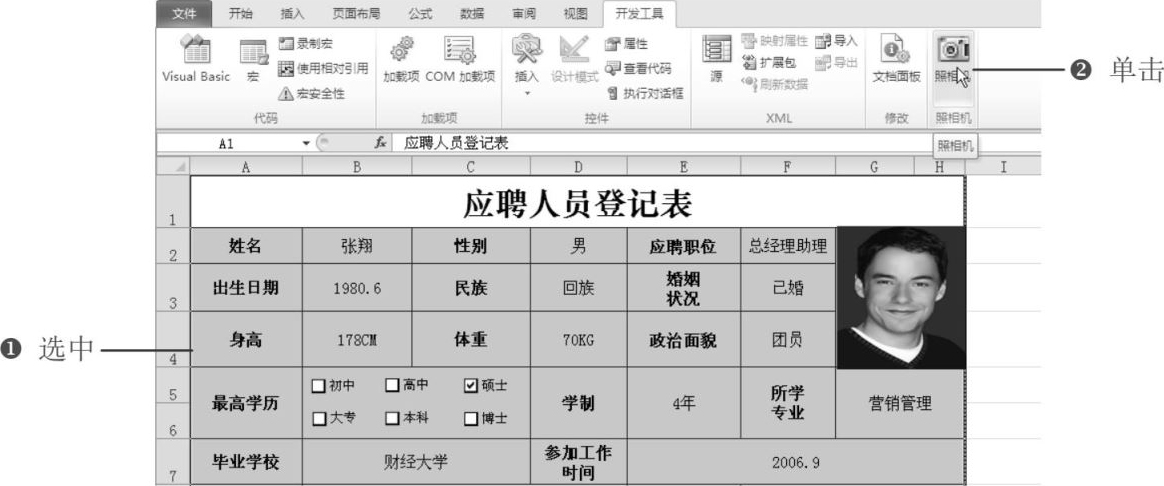Check the 本科 checkbox

tap(393, 418)
